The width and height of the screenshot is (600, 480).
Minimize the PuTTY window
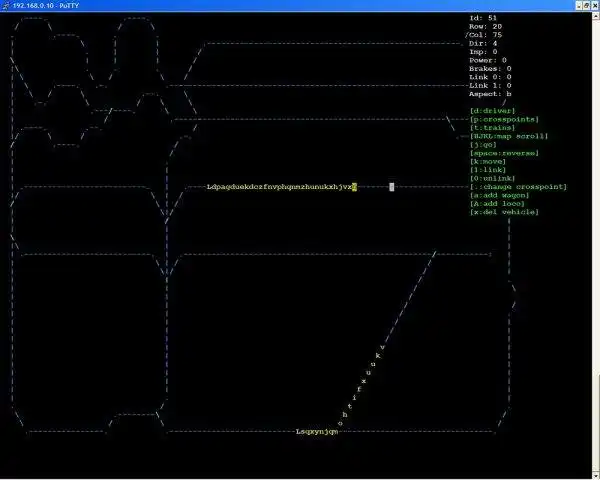[579, 5]
